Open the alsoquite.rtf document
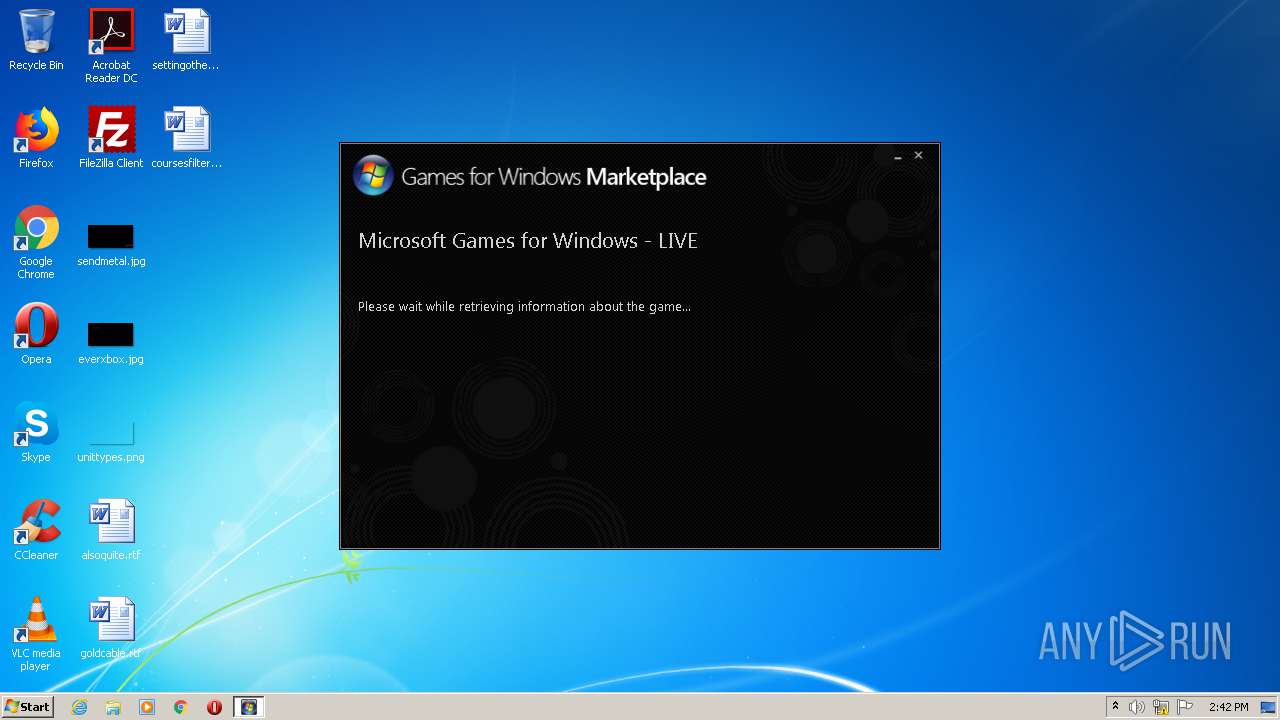 pyautogui.click(x=111, y=530)
